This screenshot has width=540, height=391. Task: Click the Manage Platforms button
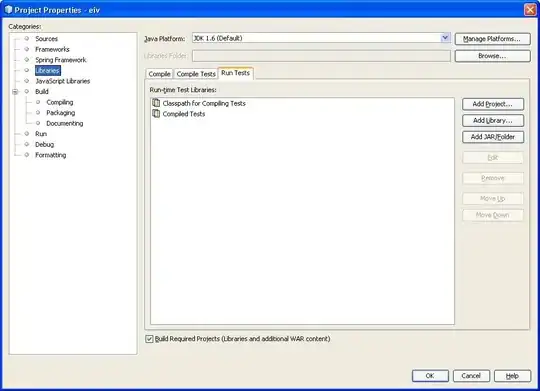[492, 39]
